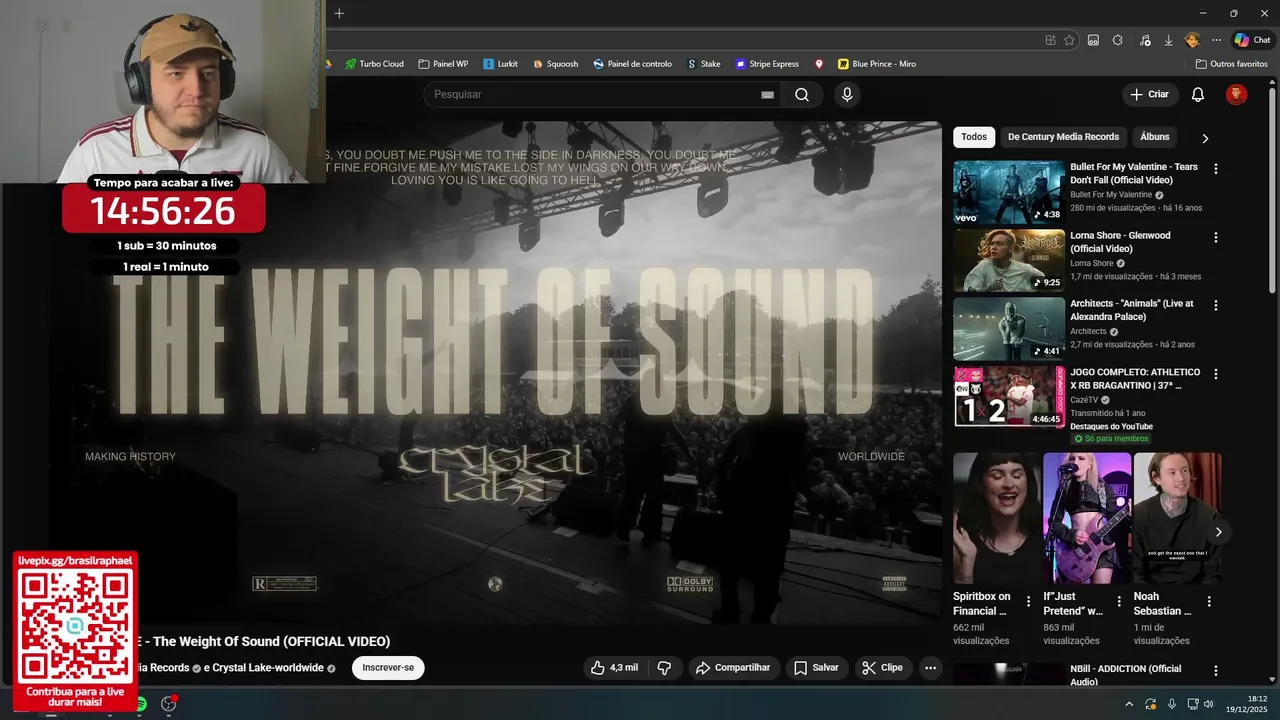This screenshot has width=1280, height=720.
Task: Show hidden tray icons chevron
Action: coord(1129,704)
